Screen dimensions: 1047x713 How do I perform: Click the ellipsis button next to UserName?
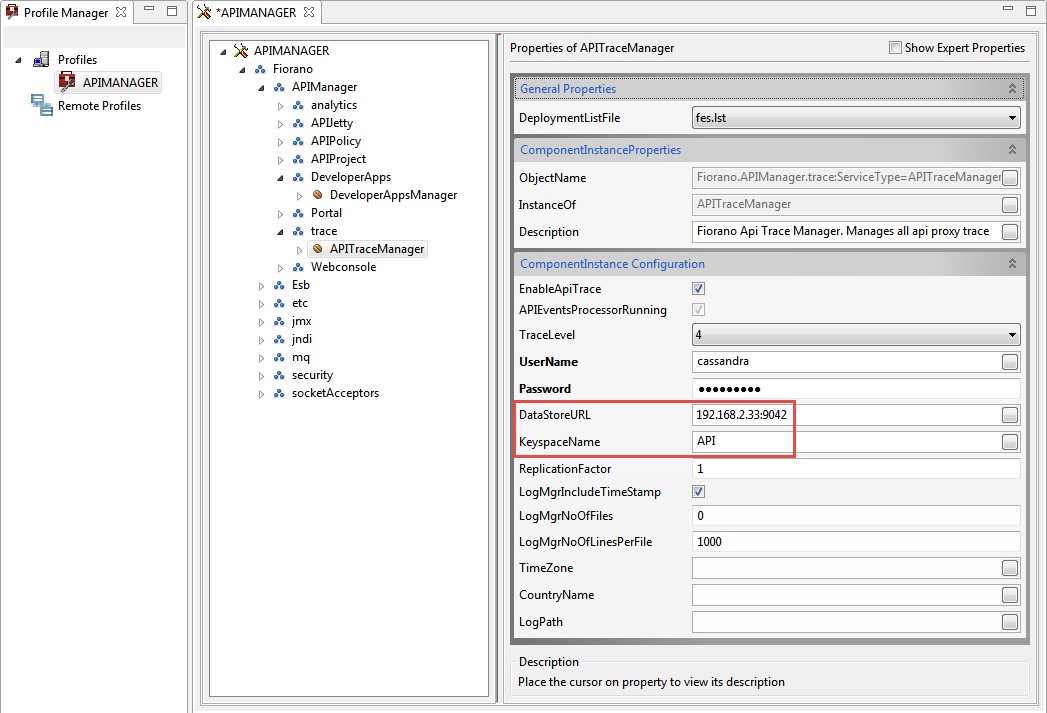(x=1010, y=362)
